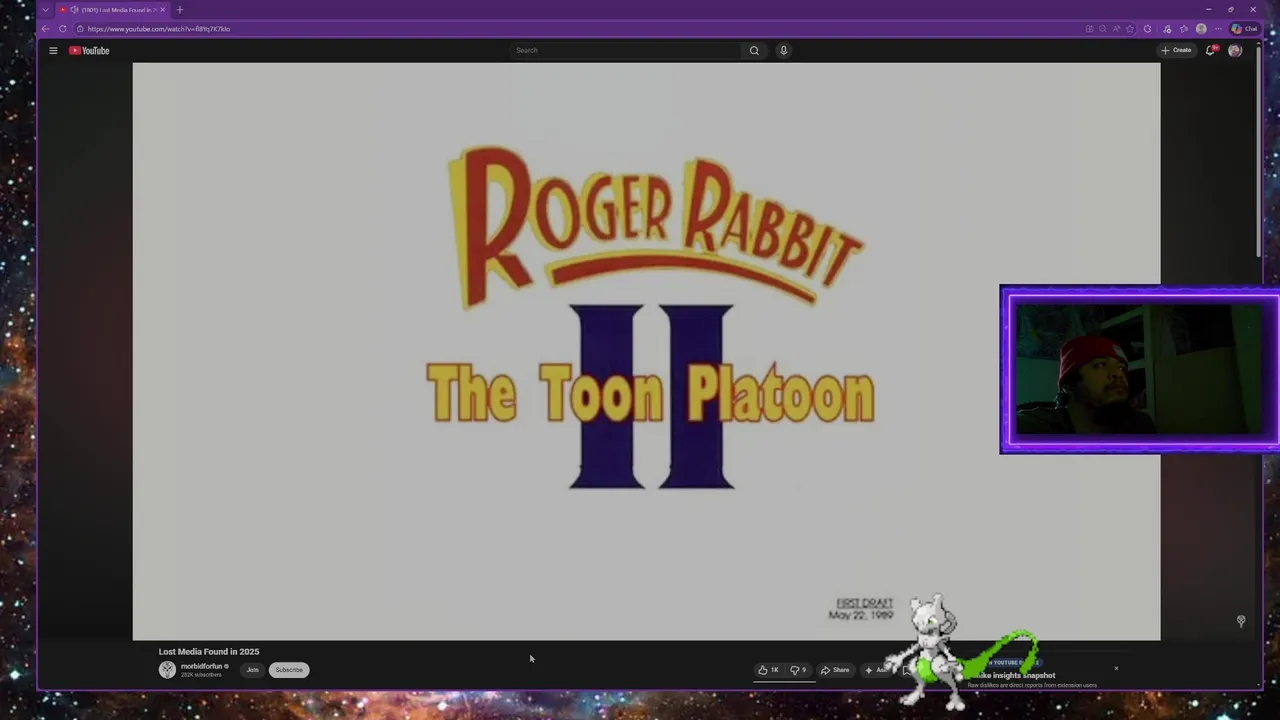The width and height of the screenshot is (1280, 720).
Task: Open media control music icon in toolbar
Action: tap(1167, 29)
